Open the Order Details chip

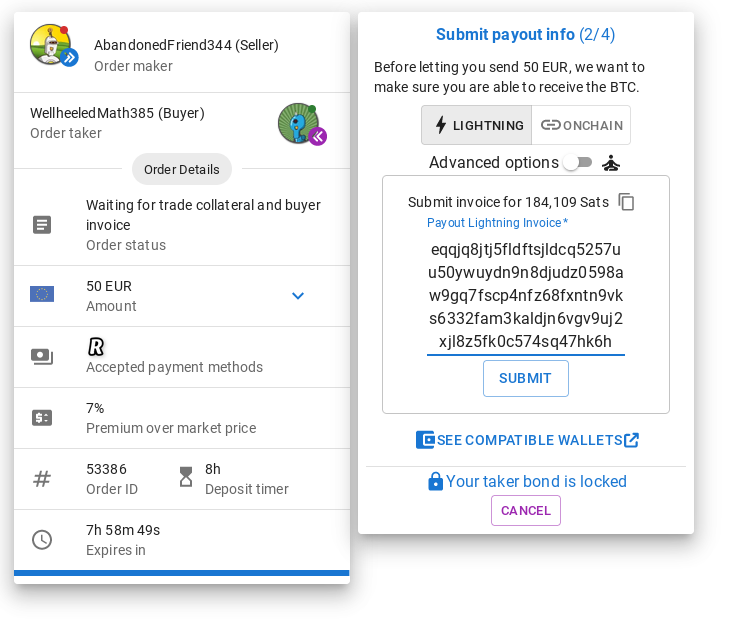182,169
